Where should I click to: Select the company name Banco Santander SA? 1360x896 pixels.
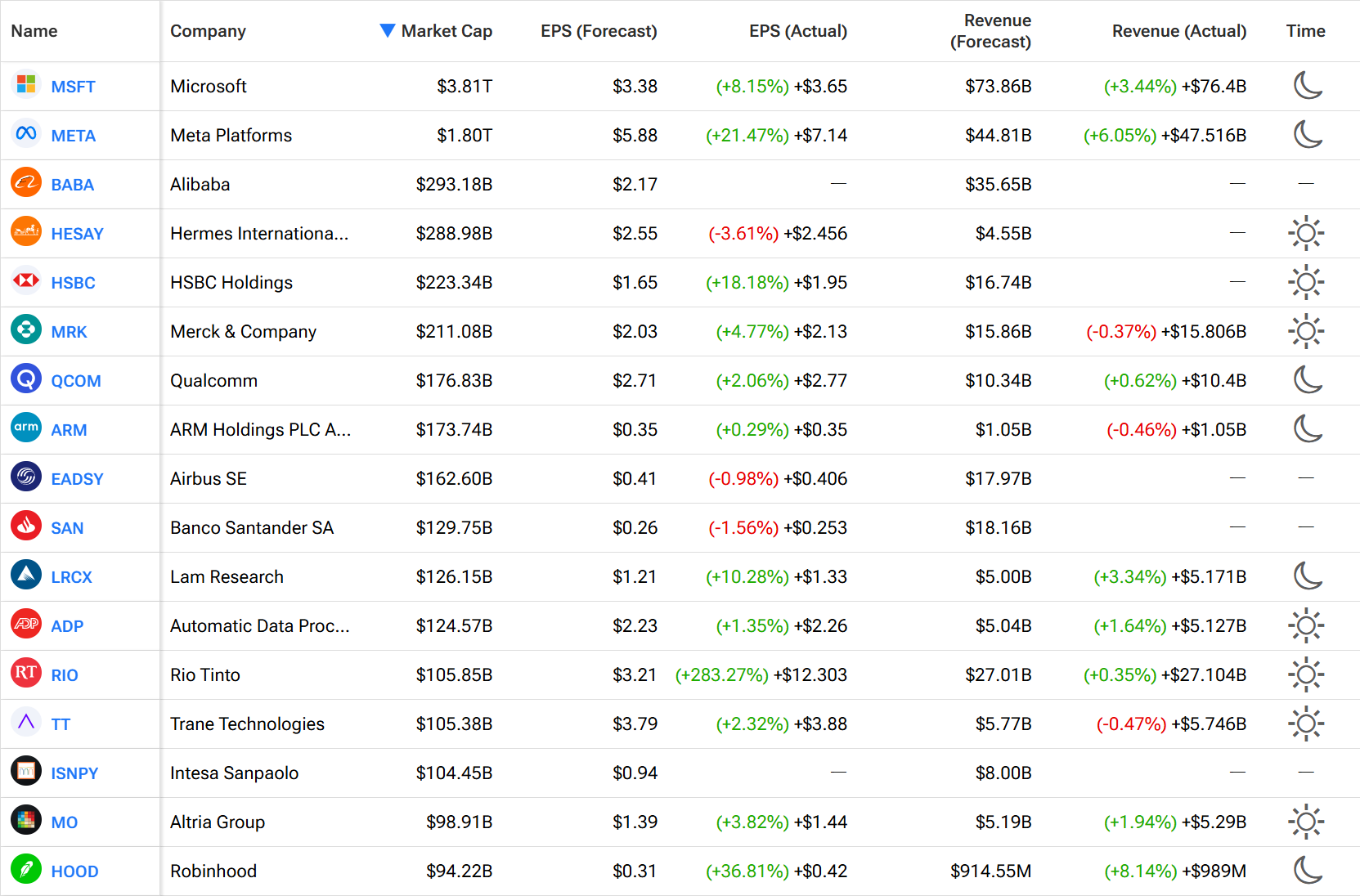[252, 527]
